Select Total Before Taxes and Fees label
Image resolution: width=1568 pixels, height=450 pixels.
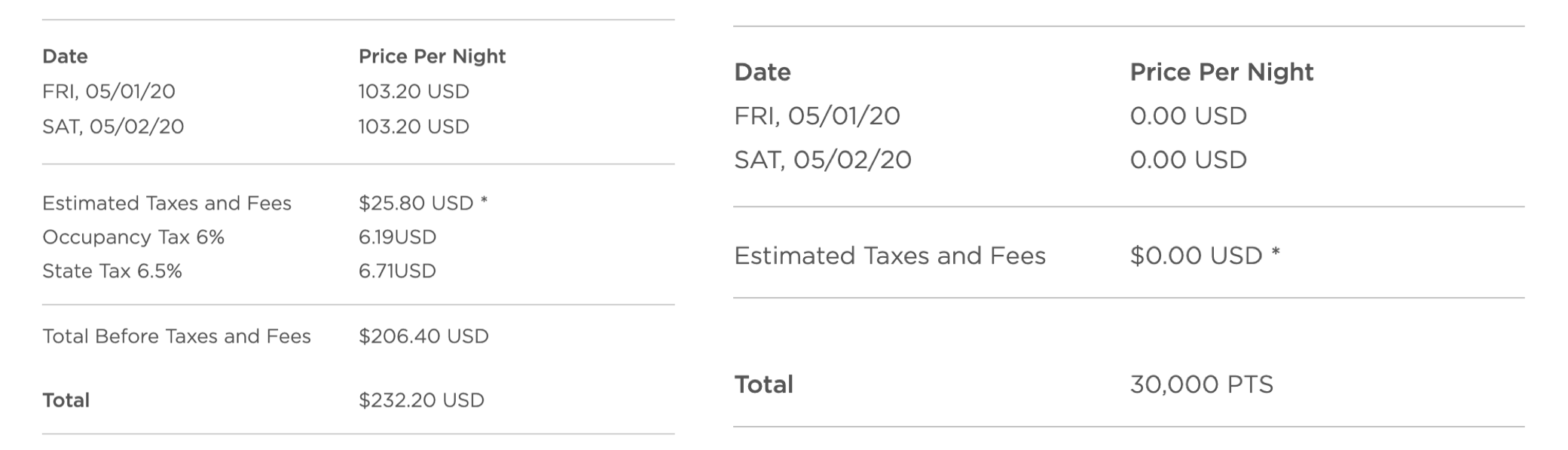click(x=176, y=336)
